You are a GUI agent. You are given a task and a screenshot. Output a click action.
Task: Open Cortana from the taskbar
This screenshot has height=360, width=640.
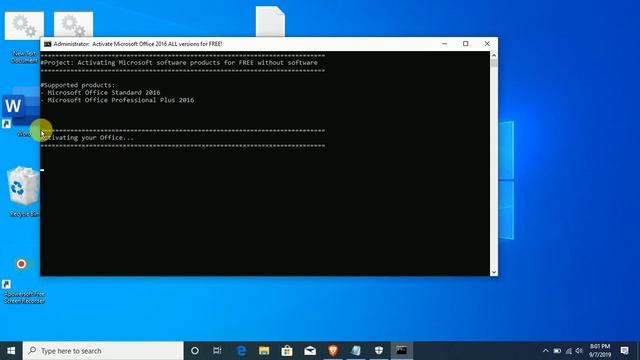195,351
